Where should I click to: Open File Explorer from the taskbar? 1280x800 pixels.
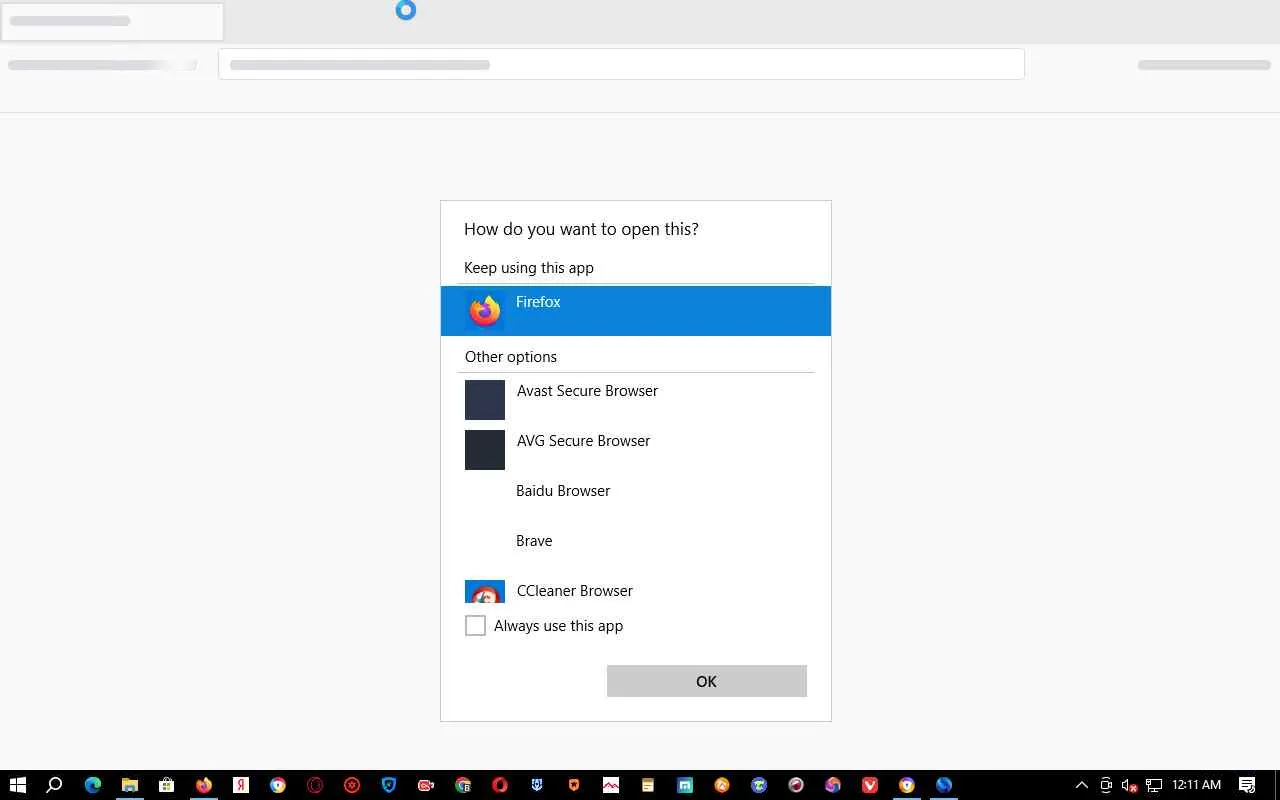tap(129, 785)
